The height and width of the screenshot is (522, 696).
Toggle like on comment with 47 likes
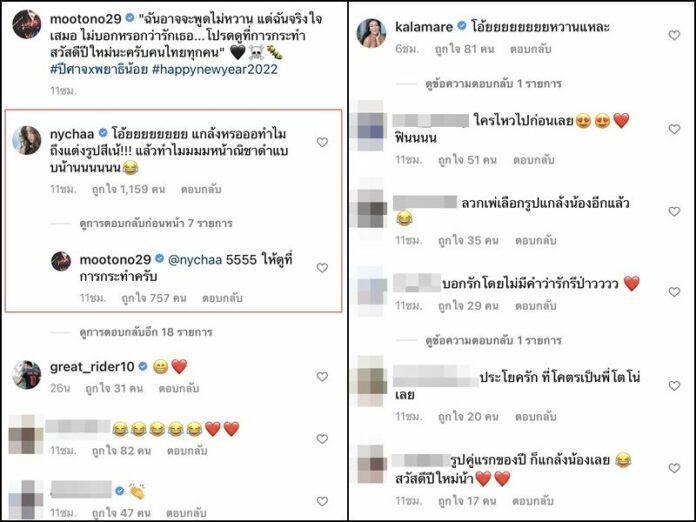click(322, 501)
